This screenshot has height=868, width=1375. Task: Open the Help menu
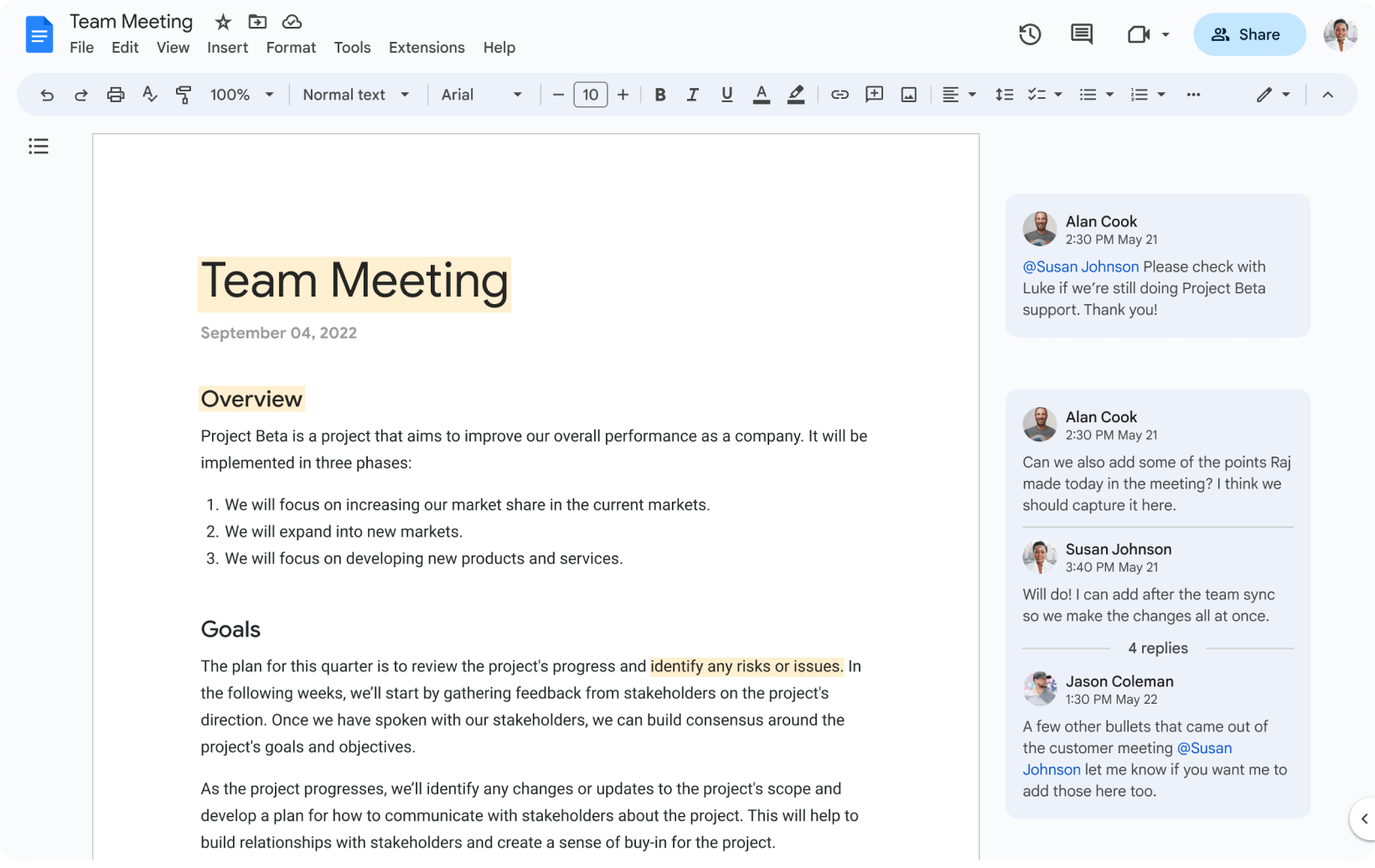coord(499,48)
